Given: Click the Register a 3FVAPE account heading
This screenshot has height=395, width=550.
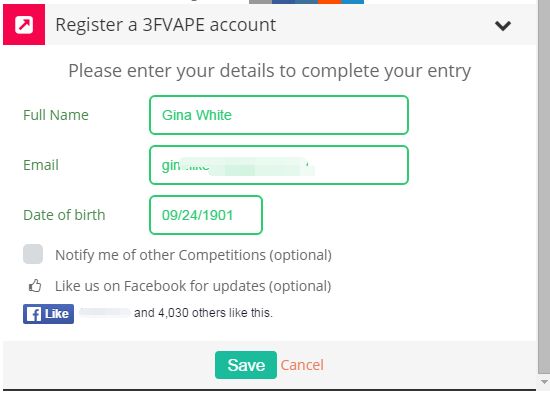Looking at the screenshot, I should (166, 25).
